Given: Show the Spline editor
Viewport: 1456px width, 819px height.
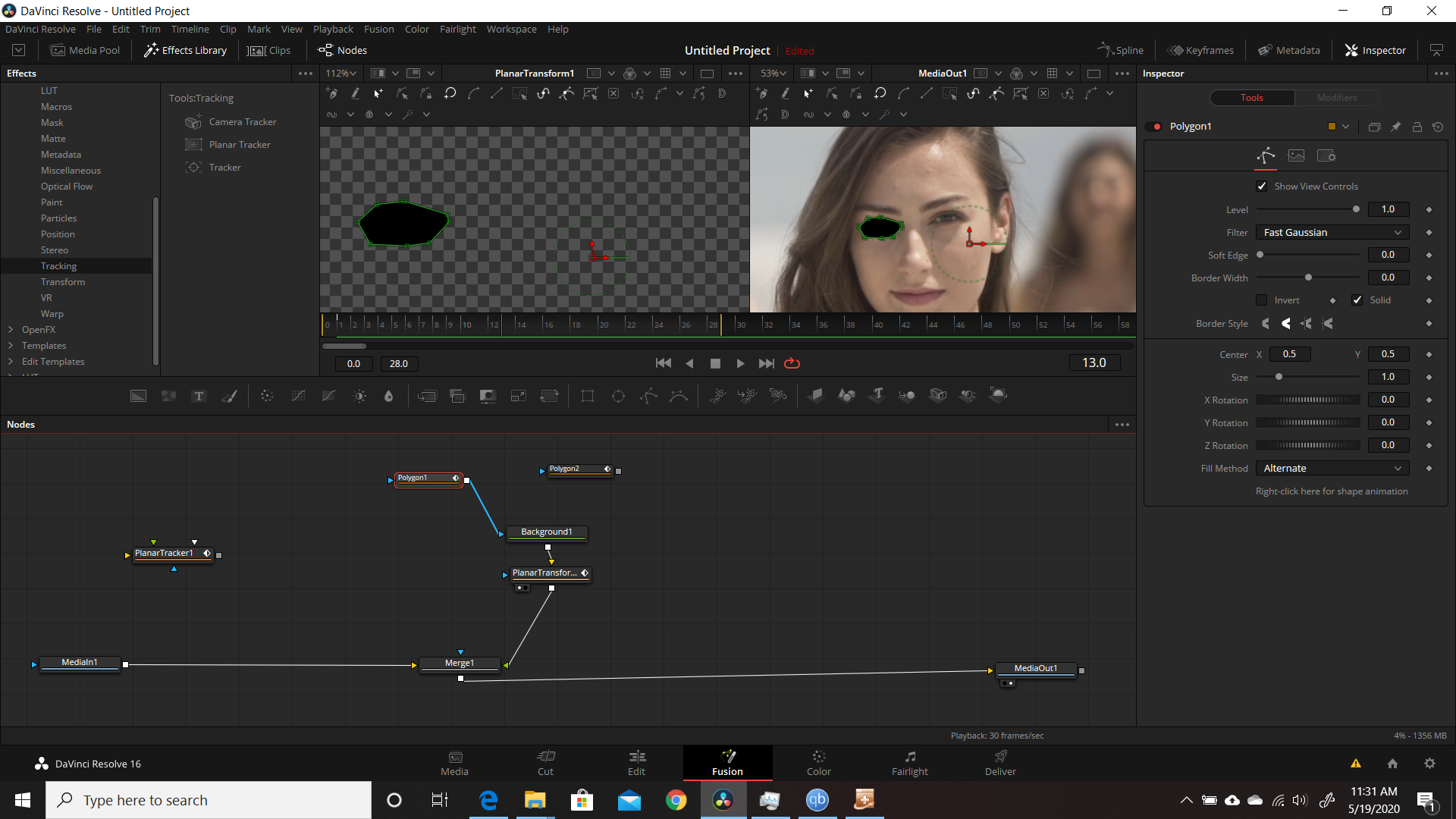Looking at the screenshot, I should pyautogui.click(x=1120, y=51).
